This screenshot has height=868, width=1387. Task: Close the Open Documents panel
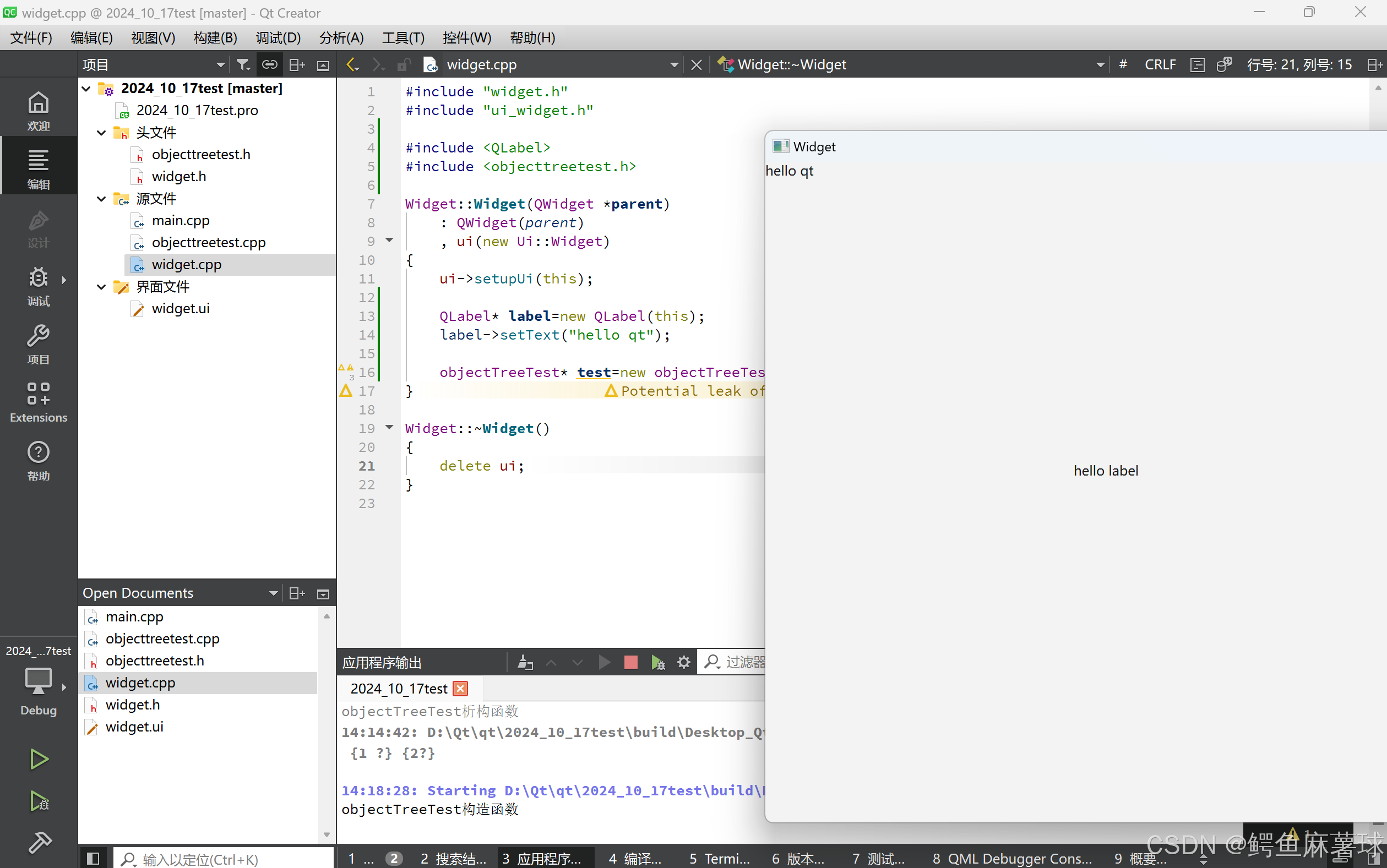pos(323,593)
